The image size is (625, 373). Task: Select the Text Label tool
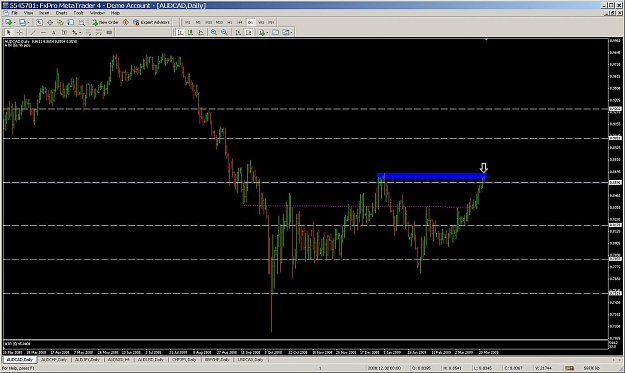(x=64, y=33)
